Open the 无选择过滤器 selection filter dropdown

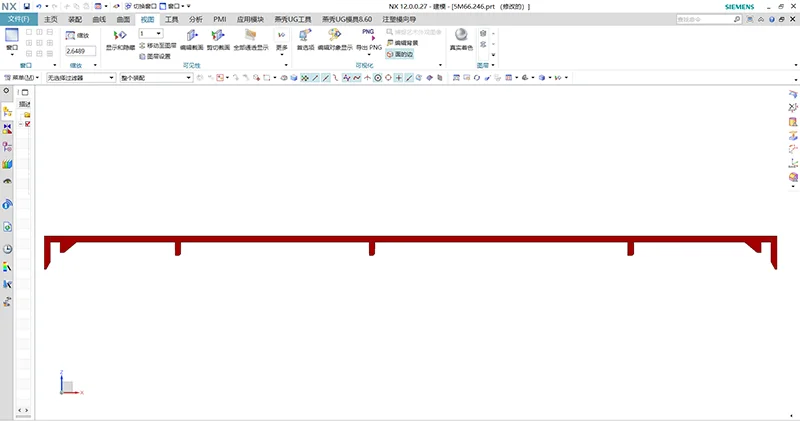[x=80, y=77]
